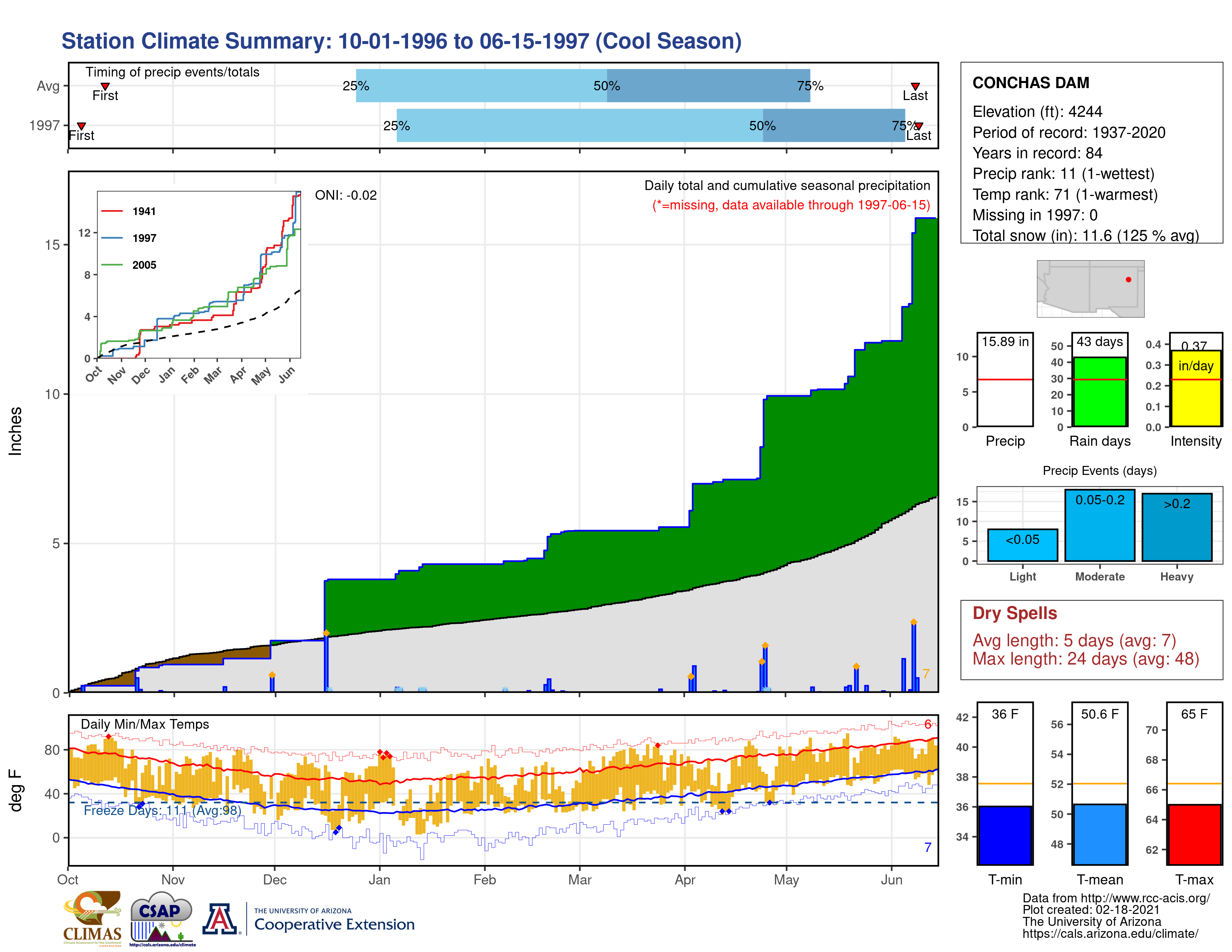Click the Avg First red triangle marker

point(105,86)
